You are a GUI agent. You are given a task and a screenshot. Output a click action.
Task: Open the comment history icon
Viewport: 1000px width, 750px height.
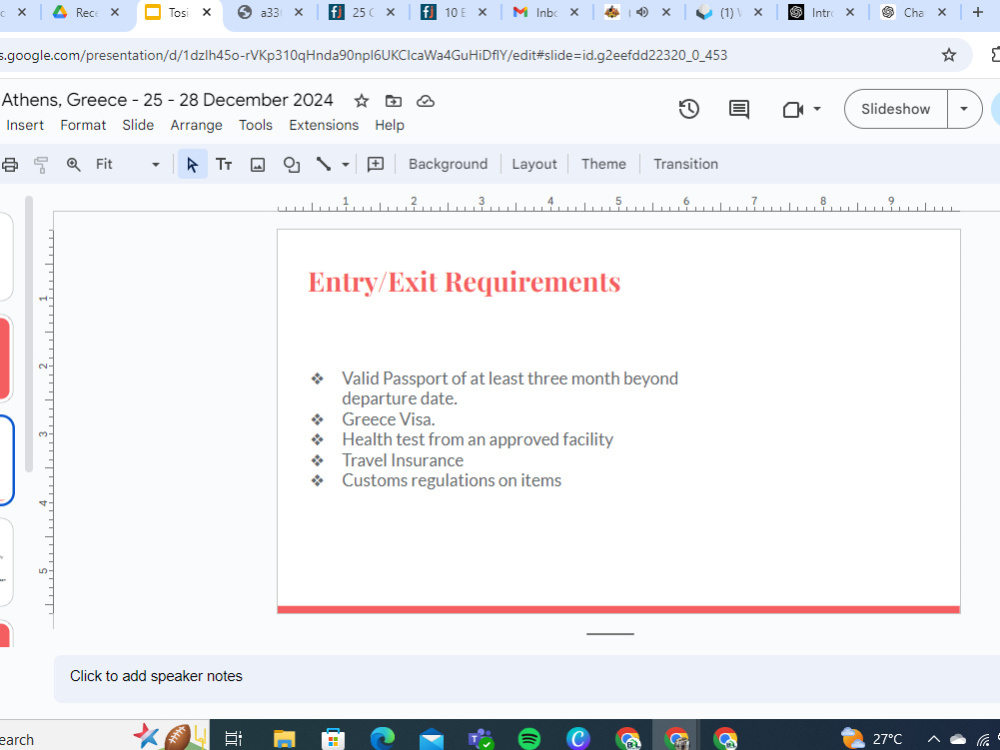coord(739,109)
